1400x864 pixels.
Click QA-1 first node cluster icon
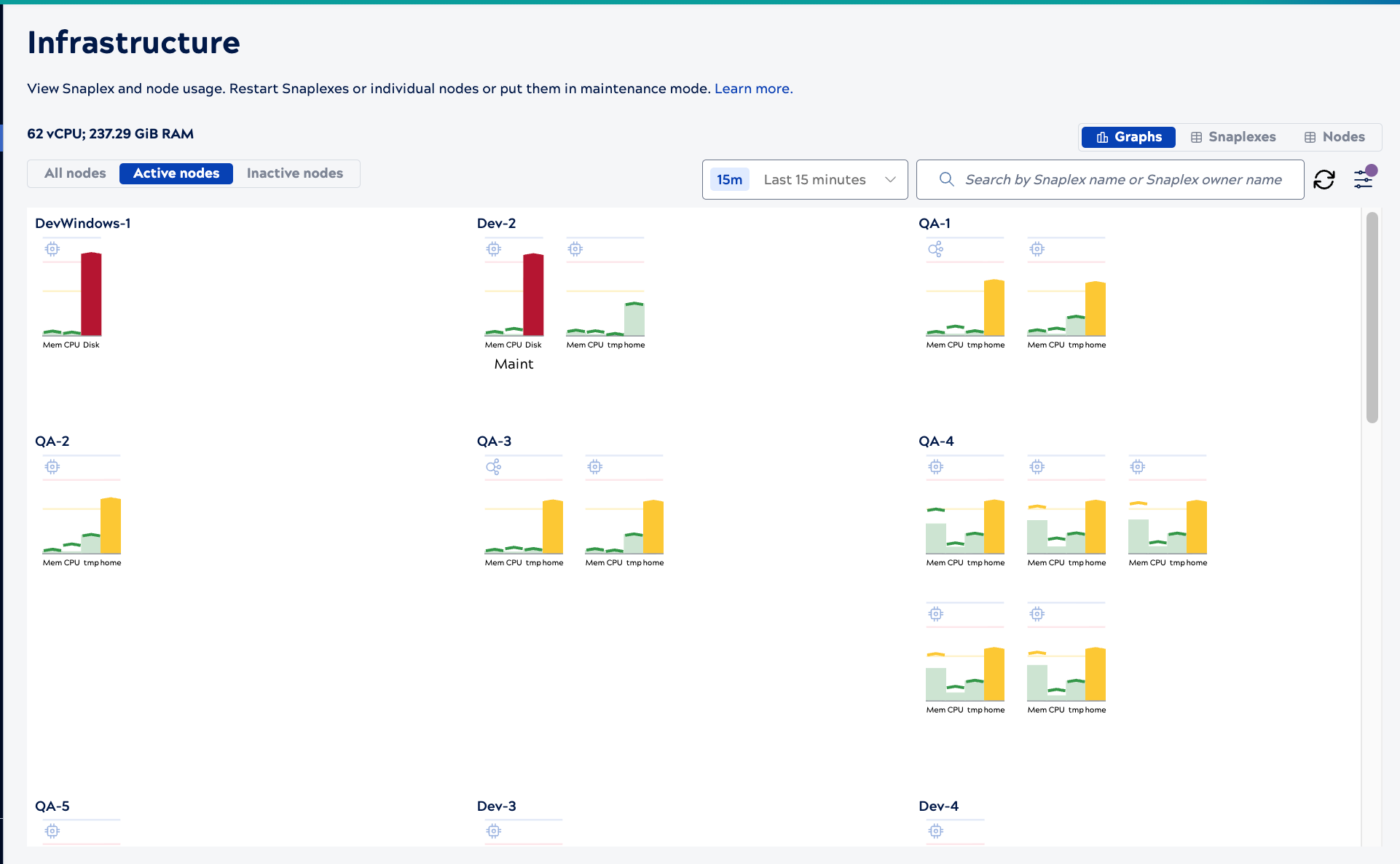click(x=936, y=249)
